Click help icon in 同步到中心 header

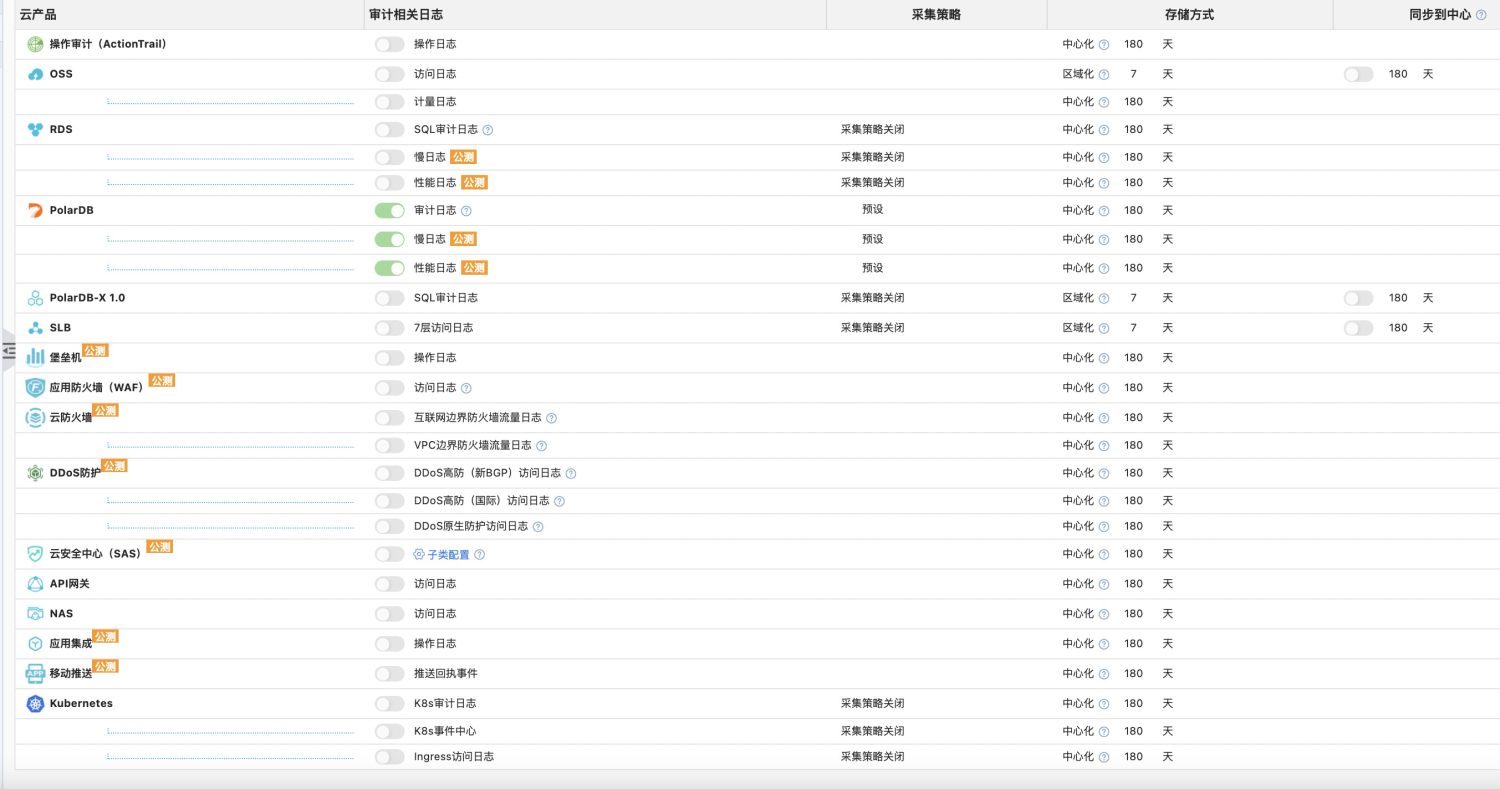click(x=1481, y=15)
